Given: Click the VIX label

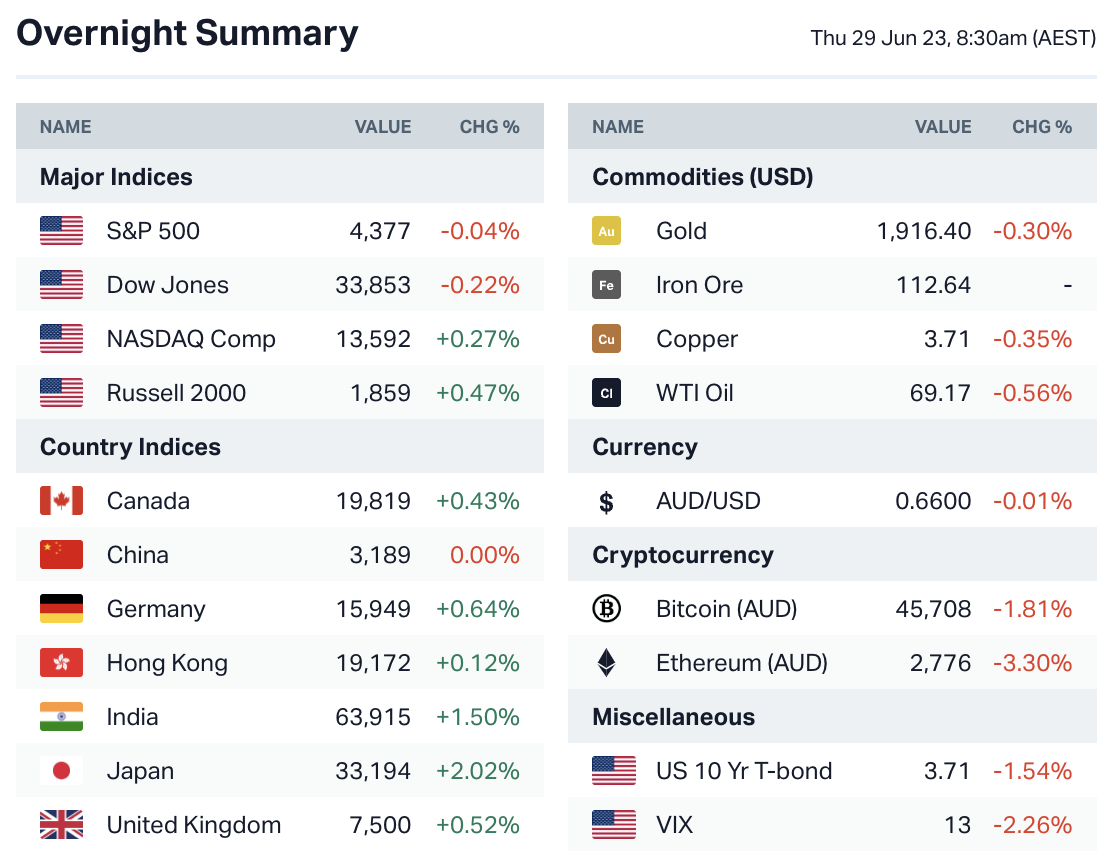Looking at the screenshot, I should click(674, 825).
